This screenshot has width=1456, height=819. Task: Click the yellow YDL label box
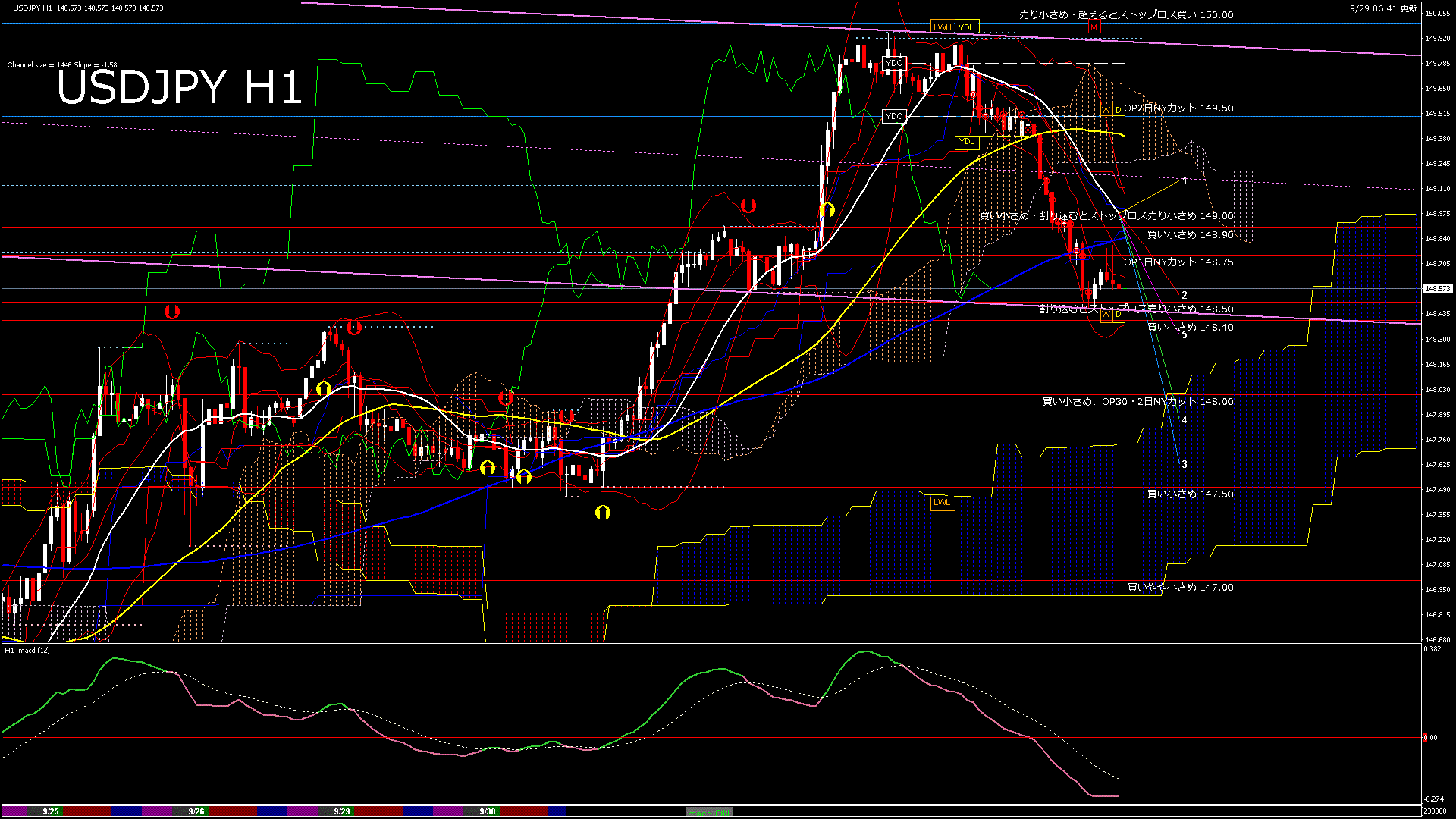tap(966, 141)
